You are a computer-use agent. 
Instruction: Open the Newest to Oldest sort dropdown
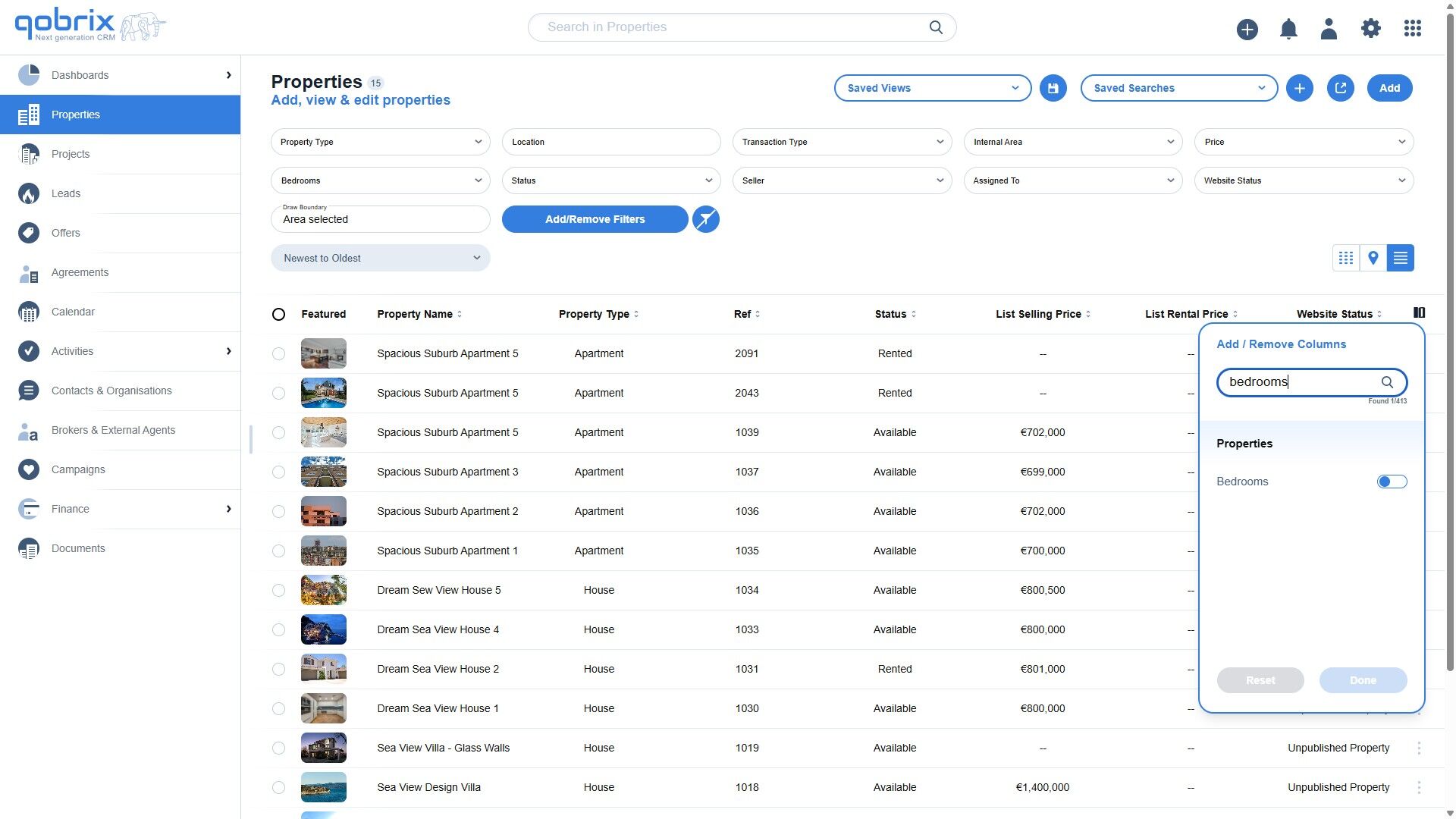(x=380, y=258)
